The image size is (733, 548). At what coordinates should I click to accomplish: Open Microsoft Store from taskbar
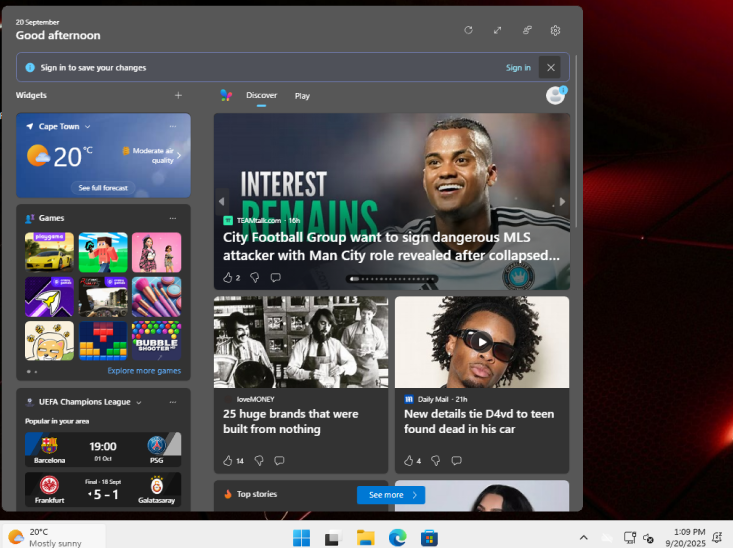click(429, 538)
